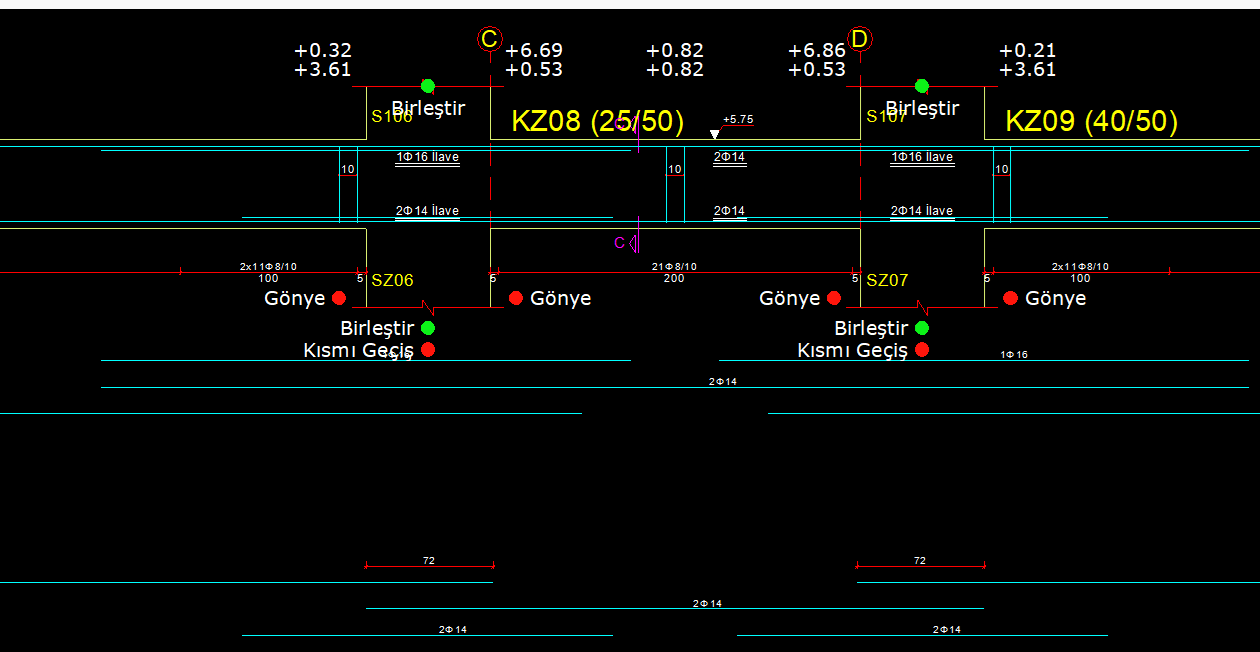
Task: Toggle the Kısmı Geçiş red dot below SZ07
Action: pos(922,349)
